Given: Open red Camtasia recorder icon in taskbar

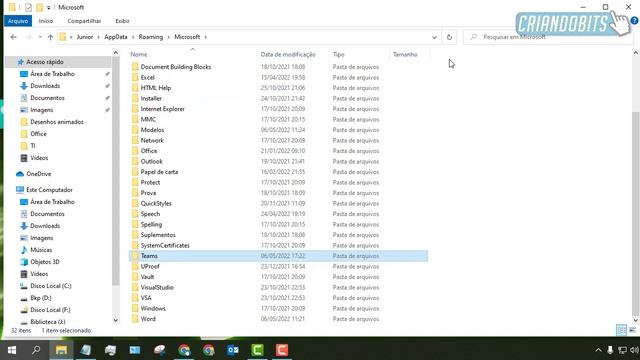Looking at the screenshot, I should tap(282, 350).
